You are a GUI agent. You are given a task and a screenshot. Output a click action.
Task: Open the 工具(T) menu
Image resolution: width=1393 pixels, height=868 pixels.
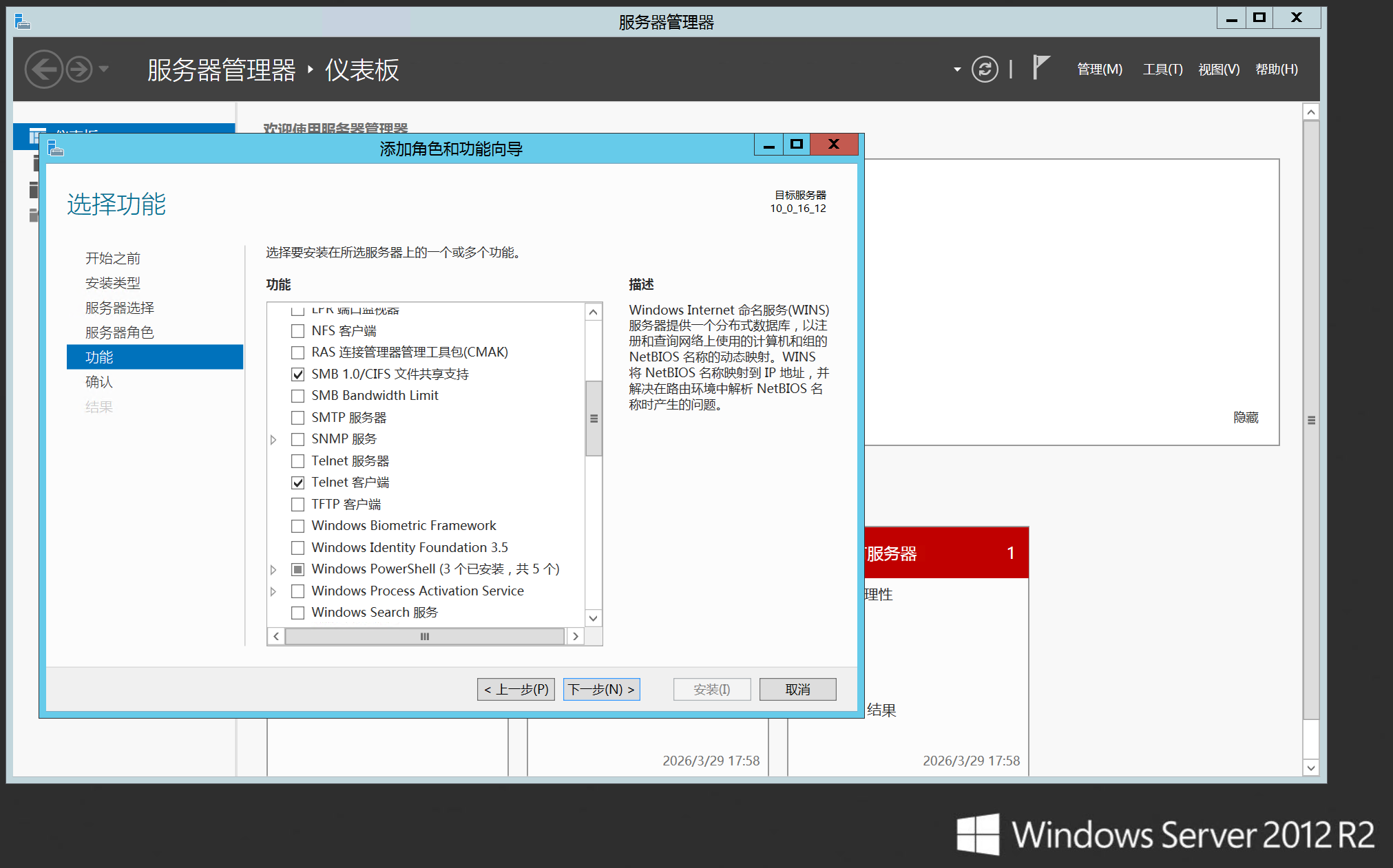[x=1162, y=70]
